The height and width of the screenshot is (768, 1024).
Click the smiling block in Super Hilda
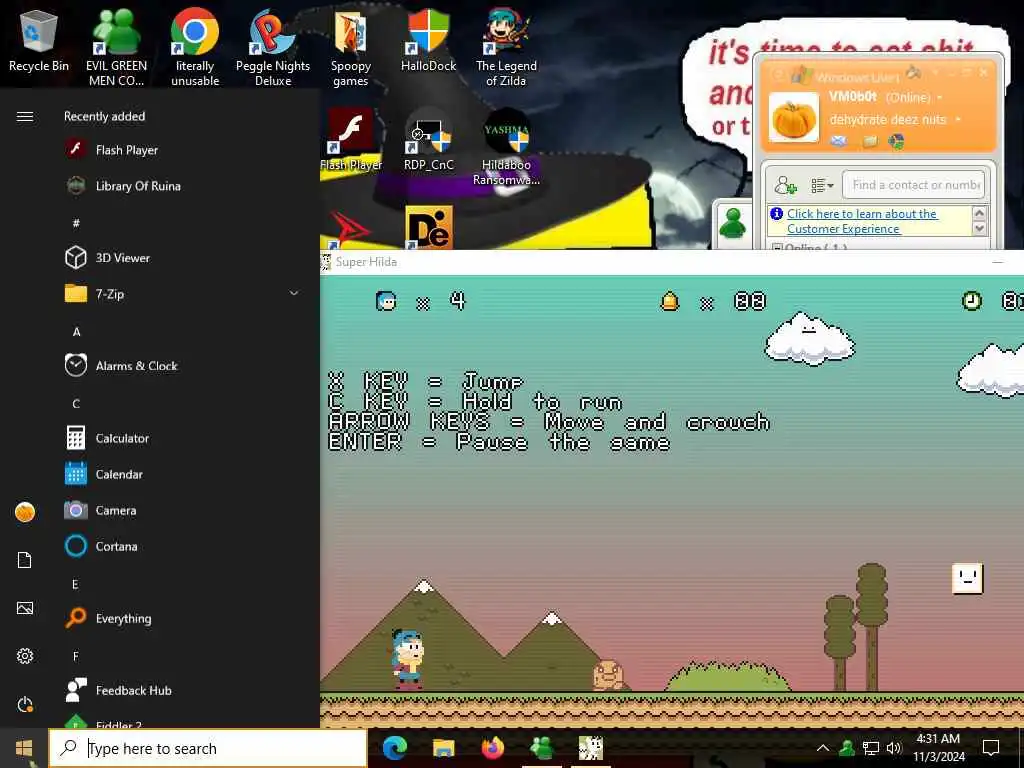[967, 579]
